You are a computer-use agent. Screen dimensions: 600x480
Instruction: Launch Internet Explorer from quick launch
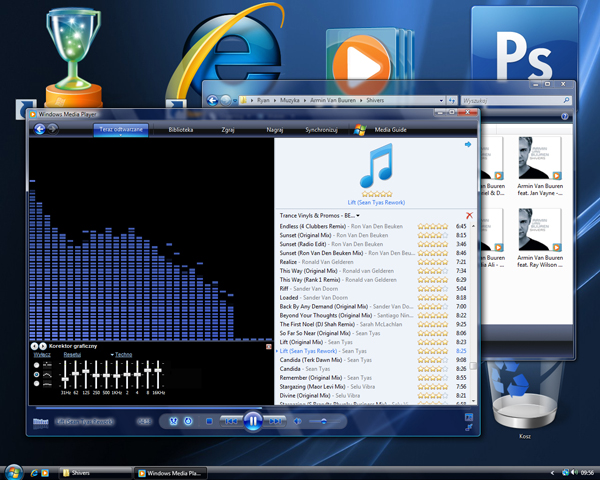click(34, 473)
